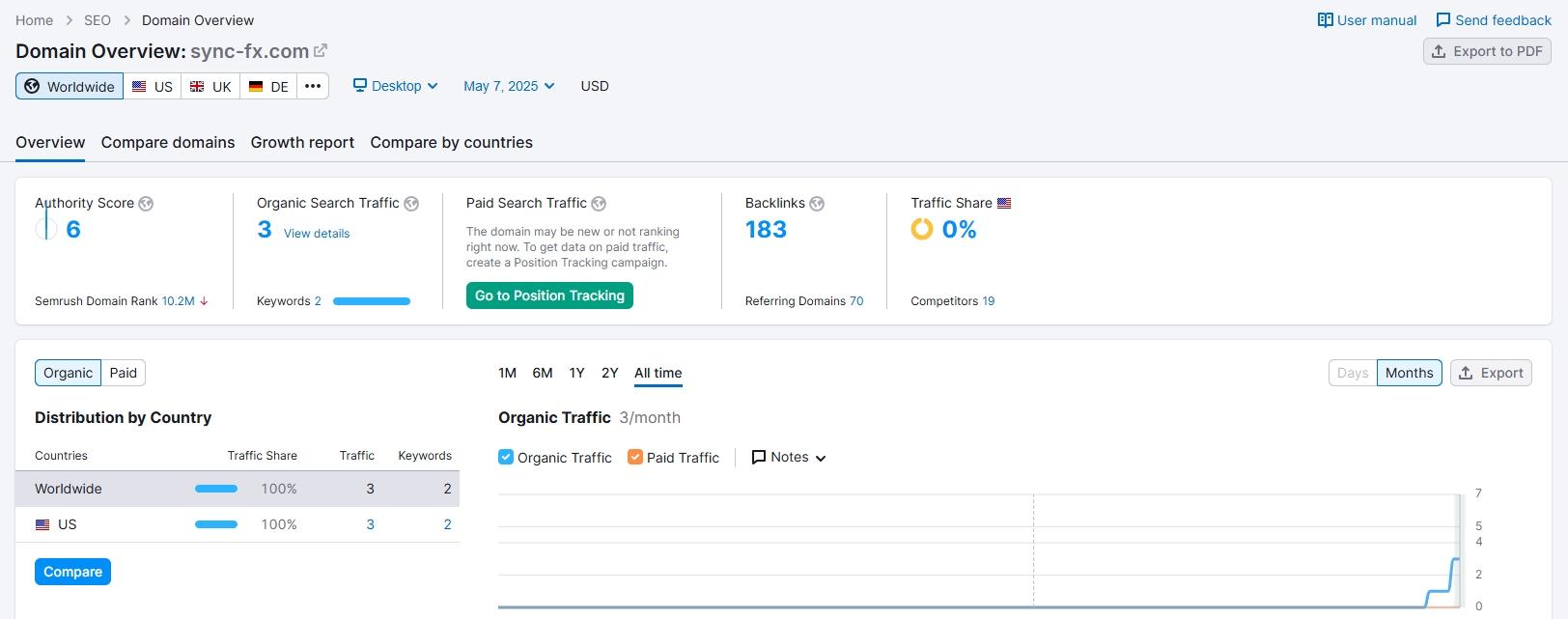Click the Worldwide traffic share bar
1568x619 pixels.
point(216,489)
